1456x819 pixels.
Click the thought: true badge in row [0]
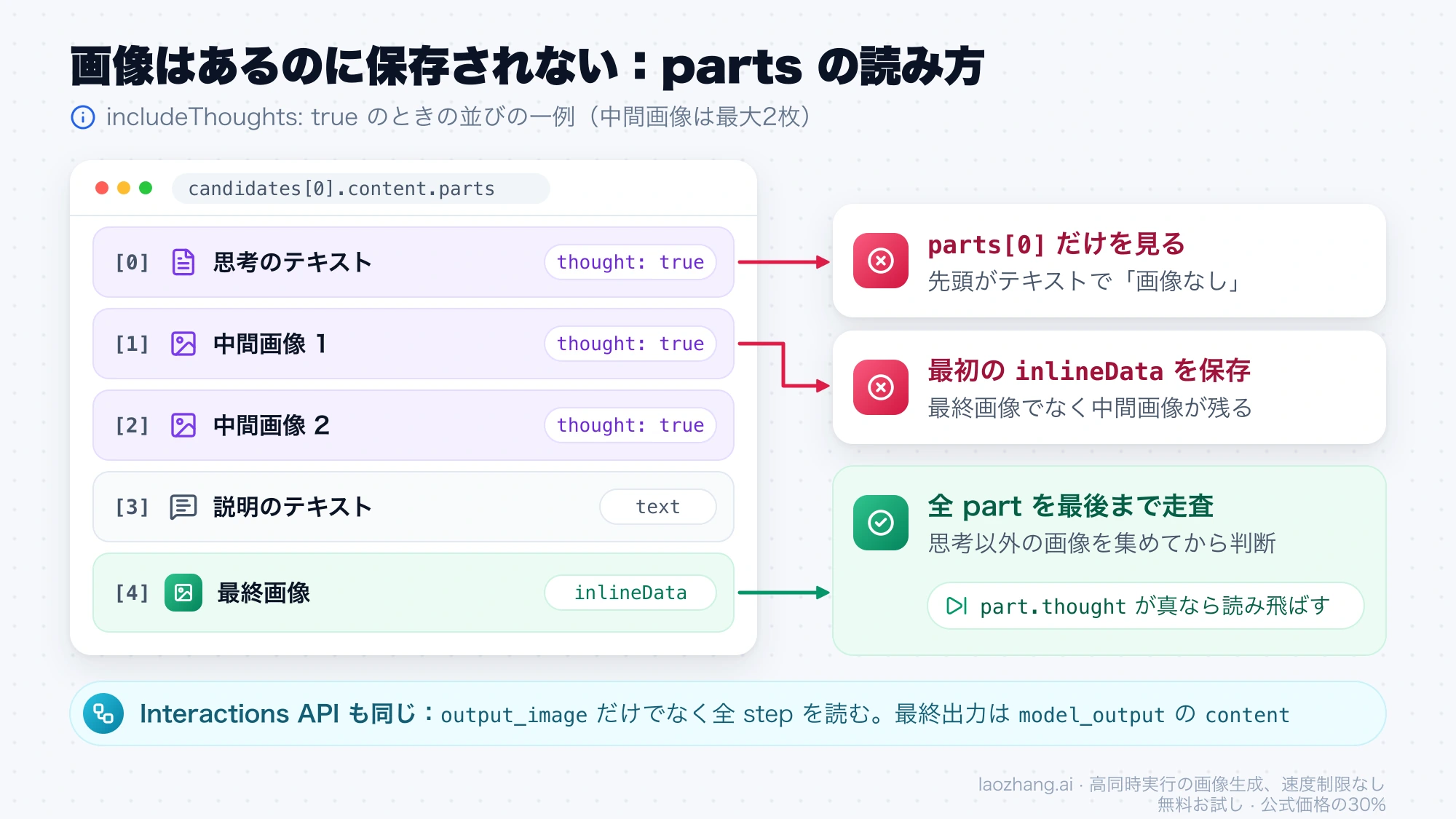pyautogui.click(x=630, y=262)
